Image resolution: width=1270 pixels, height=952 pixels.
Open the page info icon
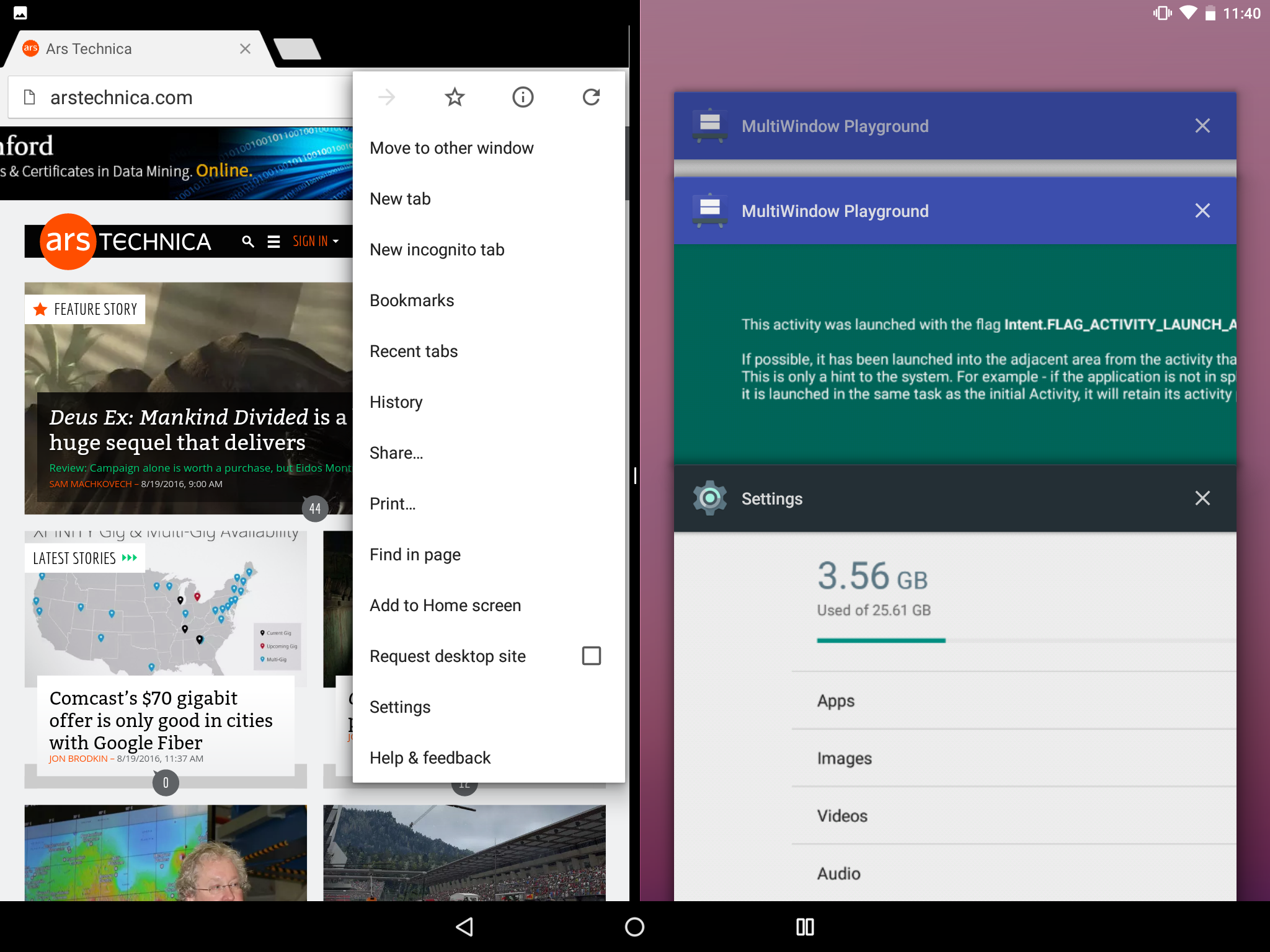pos(523,97)
